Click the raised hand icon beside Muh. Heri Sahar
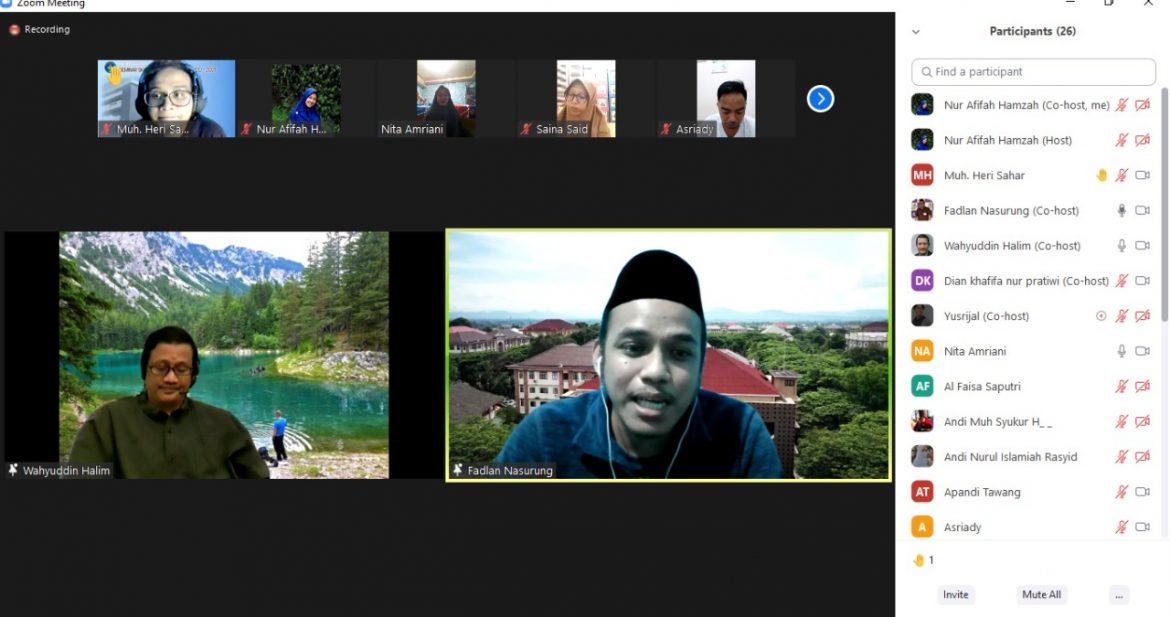The width and height of the screenshot is (1170, 617). click(1101, 175)
